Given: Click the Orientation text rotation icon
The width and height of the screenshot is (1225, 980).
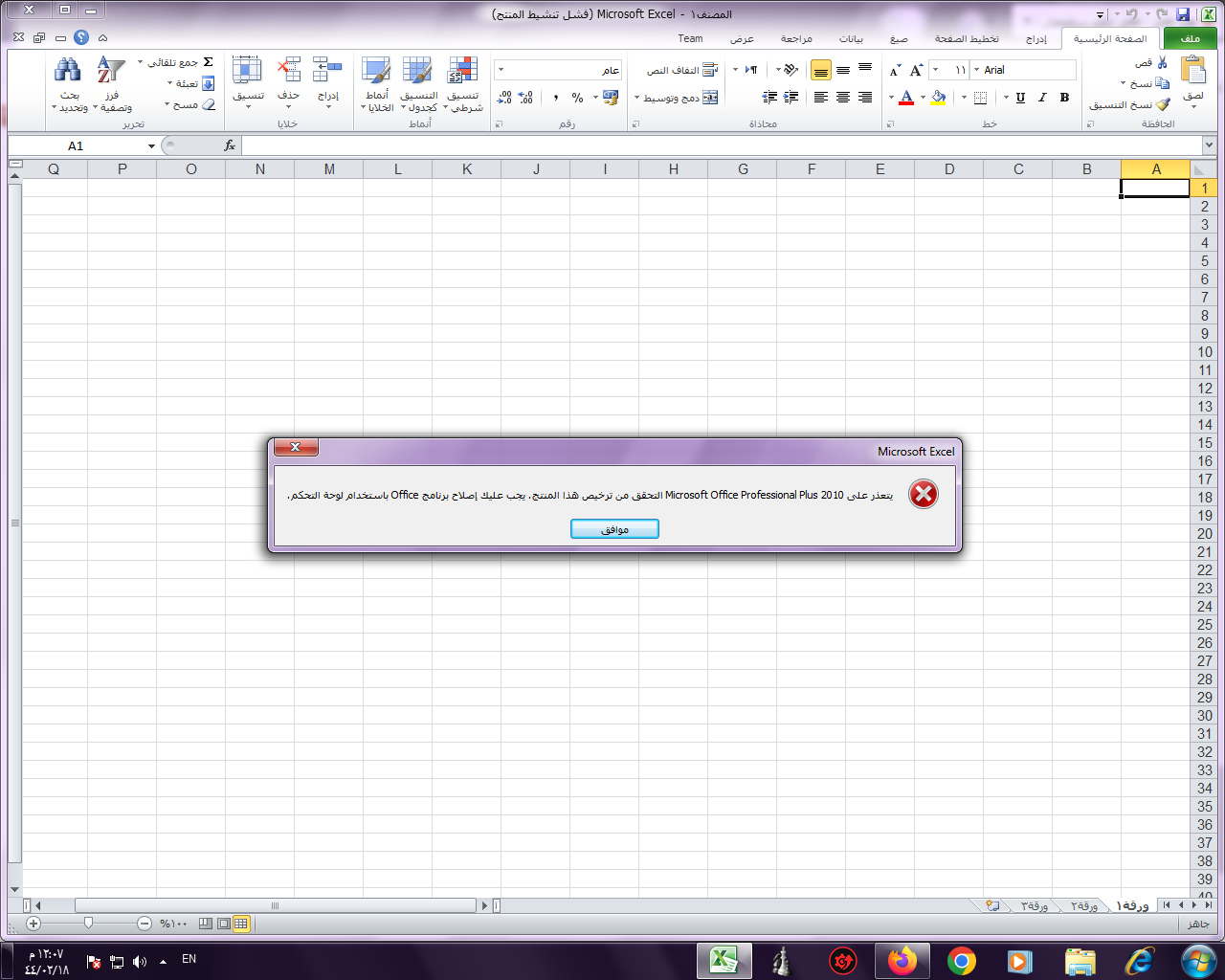Looking at the screenshot, I should [x=791, y=70].
